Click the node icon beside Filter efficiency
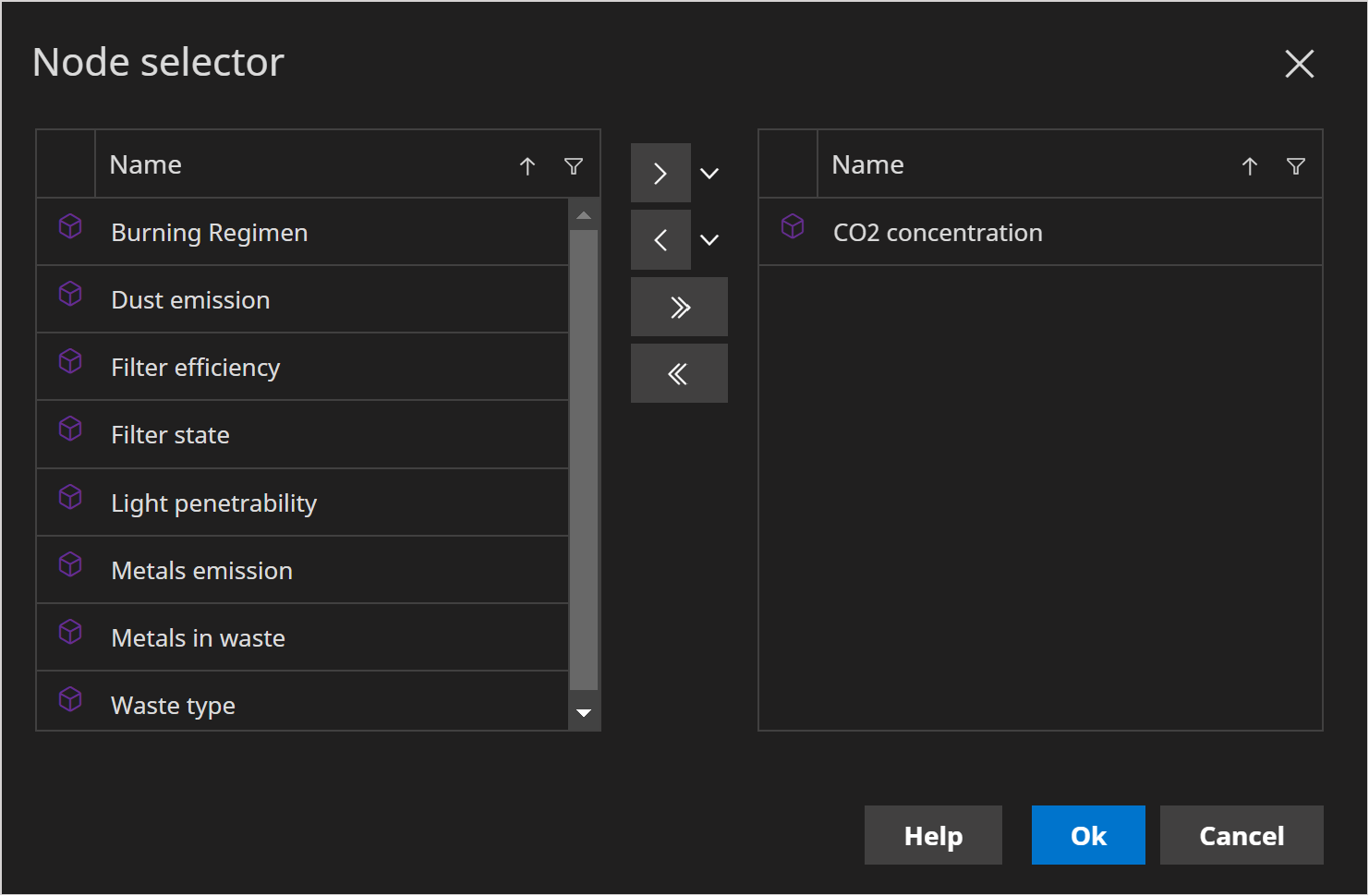The width and height of the screenshot is (1369, 896). pos(71,361)
